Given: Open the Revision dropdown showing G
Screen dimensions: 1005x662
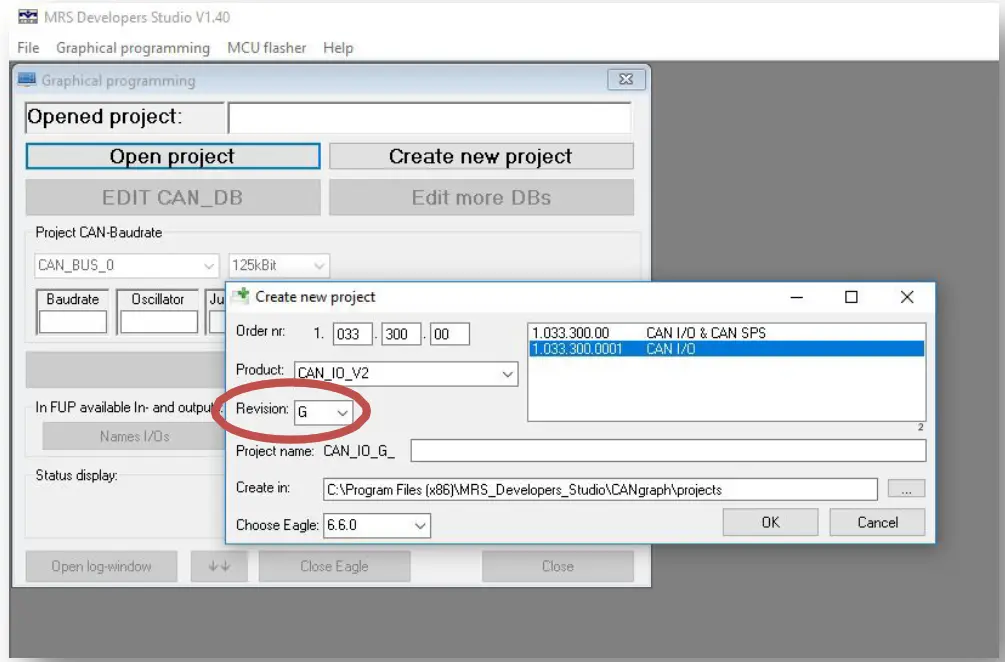Looking at the screenshot, I should [x=342, y=411].
